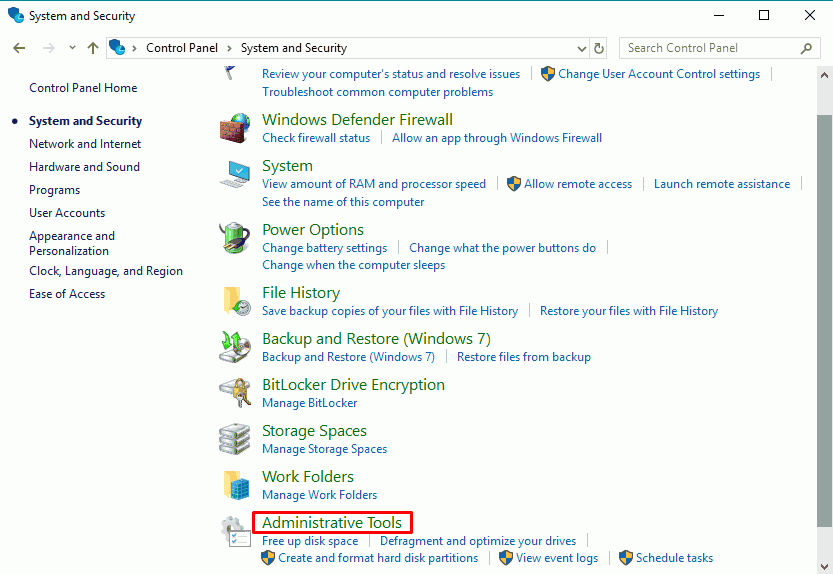
Task: Click Launch remote assistance
Action: 722,184
